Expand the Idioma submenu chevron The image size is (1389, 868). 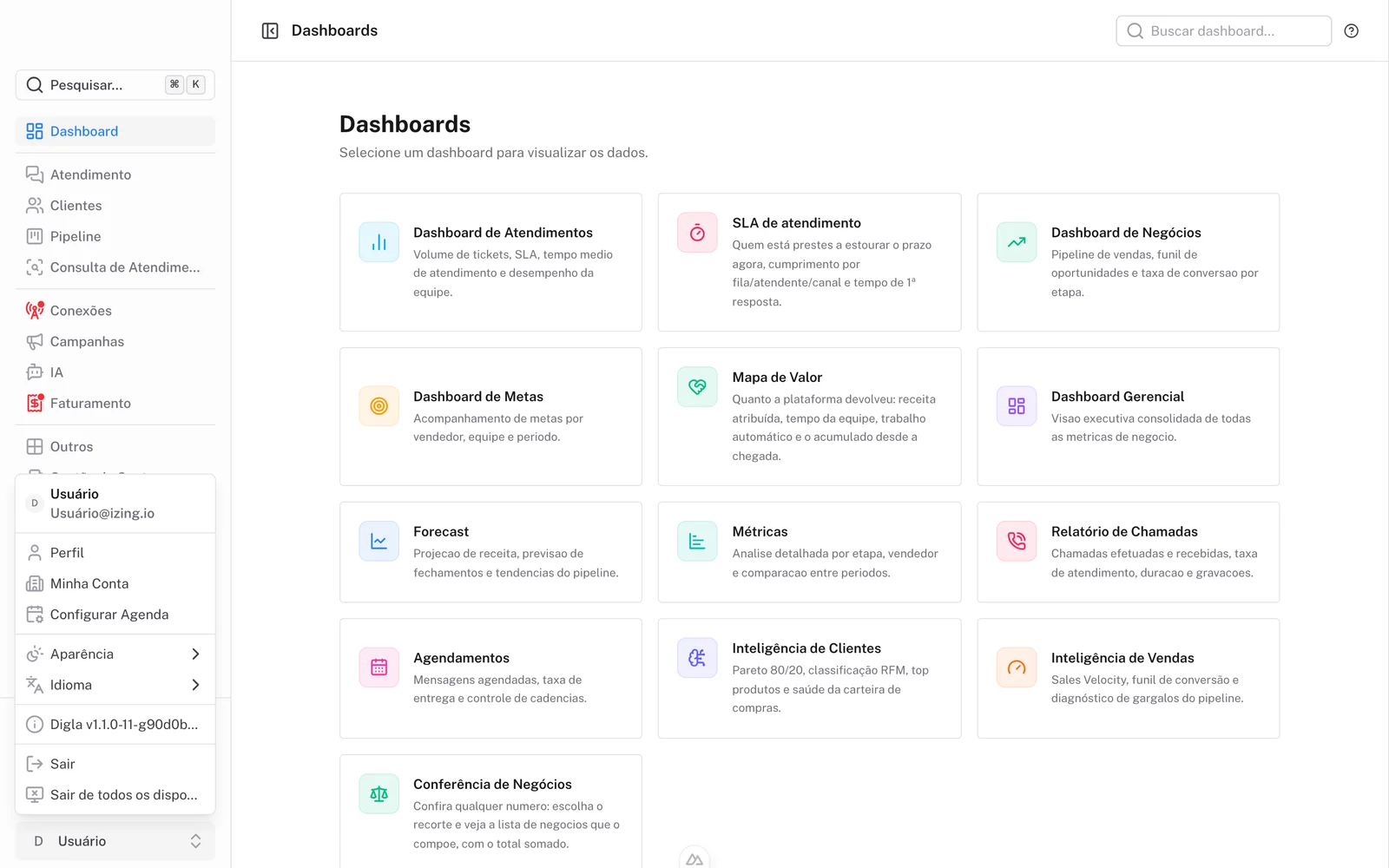pyautogui.click(x=195, y=685)
